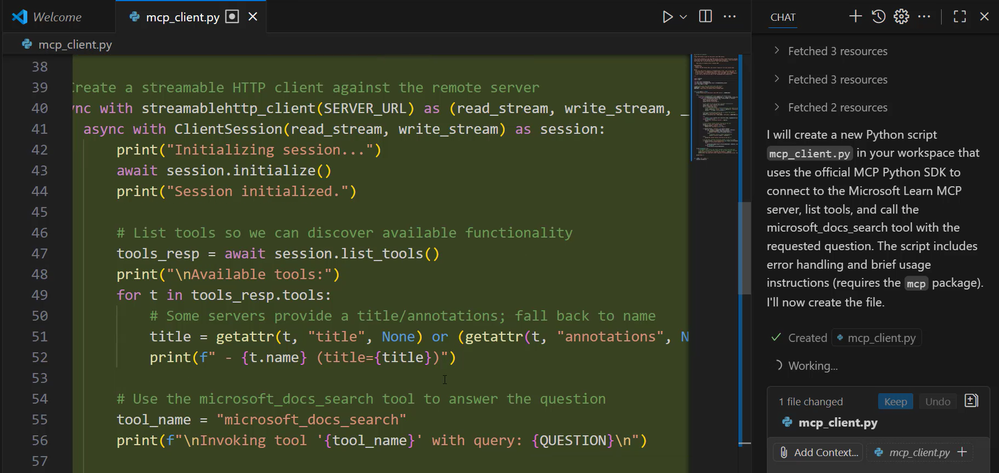
Task: Switch to the Welcome tab
Action: [x=58, y=17]
